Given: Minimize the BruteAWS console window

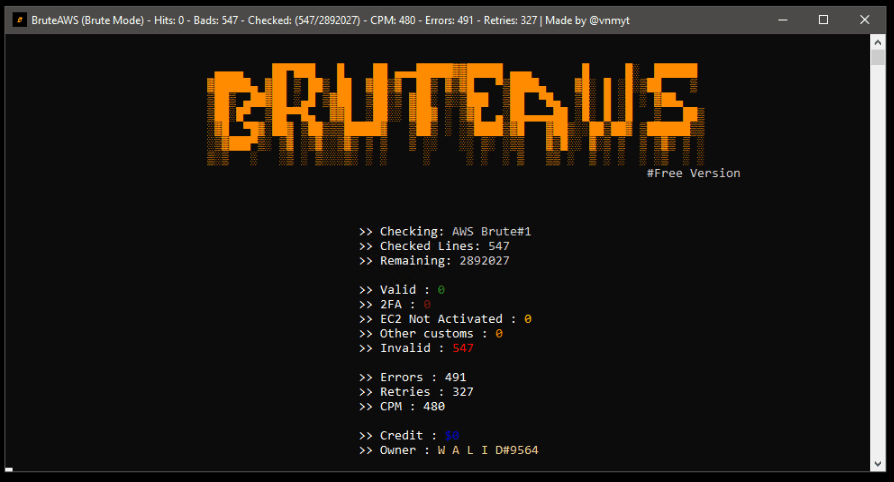Looking at the screenshot, I should pyautogui.click(x=776, y=20).
